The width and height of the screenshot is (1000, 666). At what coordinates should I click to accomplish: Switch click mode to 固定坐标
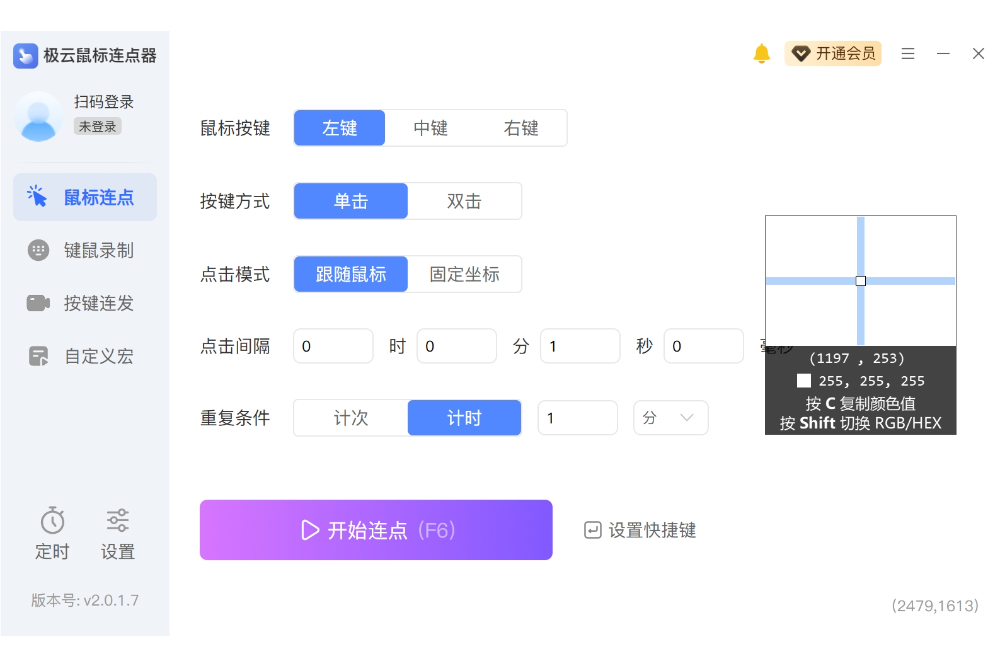click(x=464, y=274)
